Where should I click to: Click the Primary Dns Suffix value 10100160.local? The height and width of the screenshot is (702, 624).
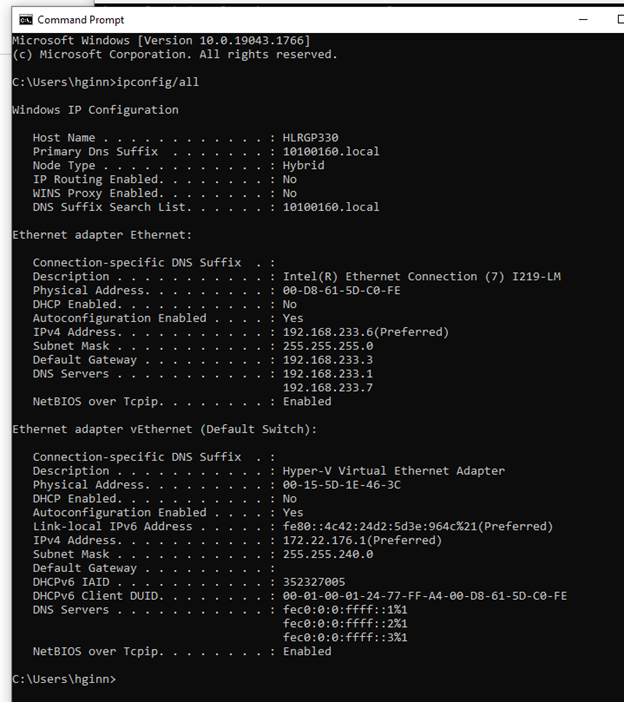331,152
